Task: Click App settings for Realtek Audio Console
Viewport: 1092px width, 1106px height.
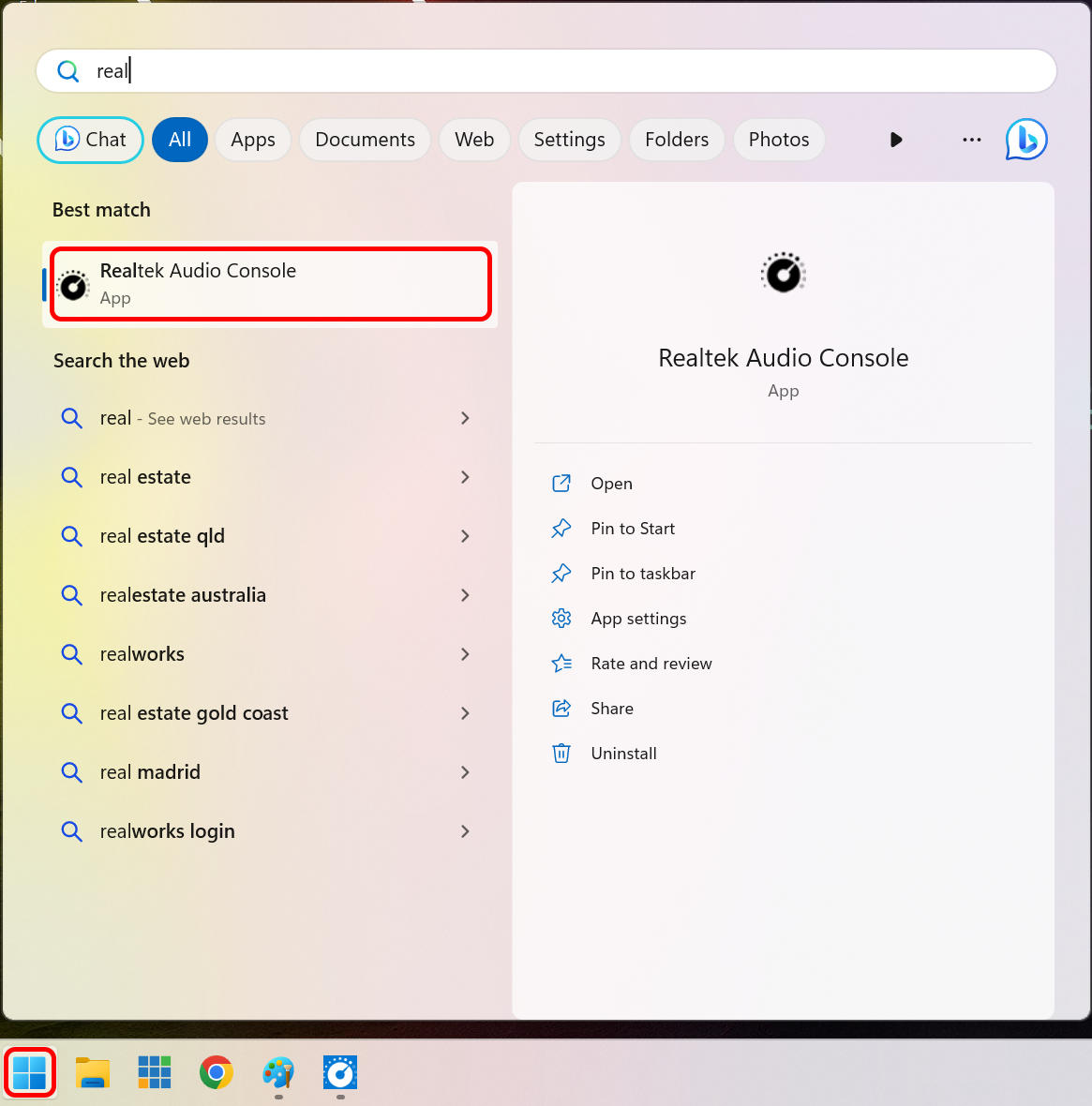Action: [638, 618]
